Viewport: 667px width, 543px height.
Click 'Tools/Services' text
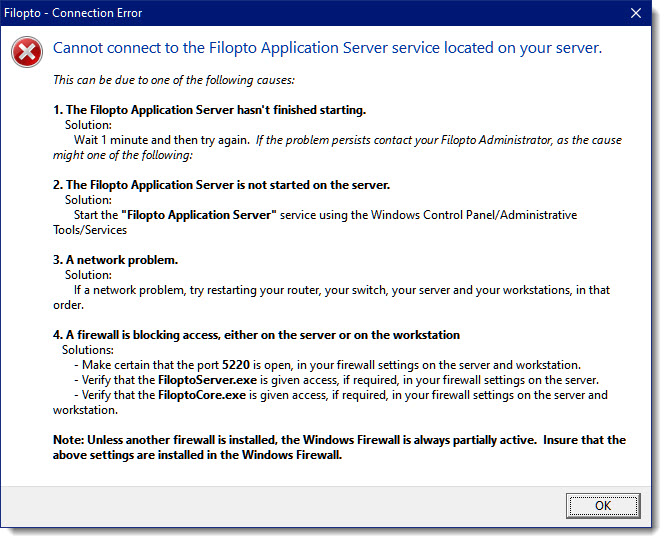coord(90,230)
